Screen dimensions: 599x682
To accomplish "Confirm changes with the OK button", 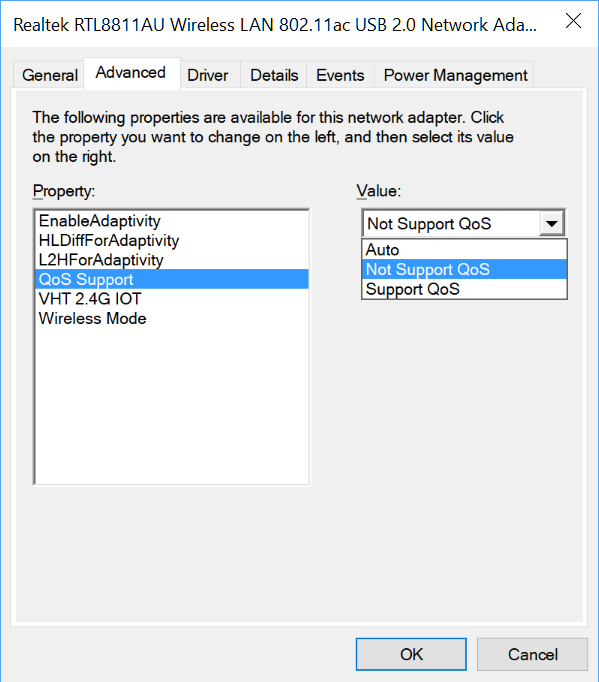I will [x=411, y=654].
